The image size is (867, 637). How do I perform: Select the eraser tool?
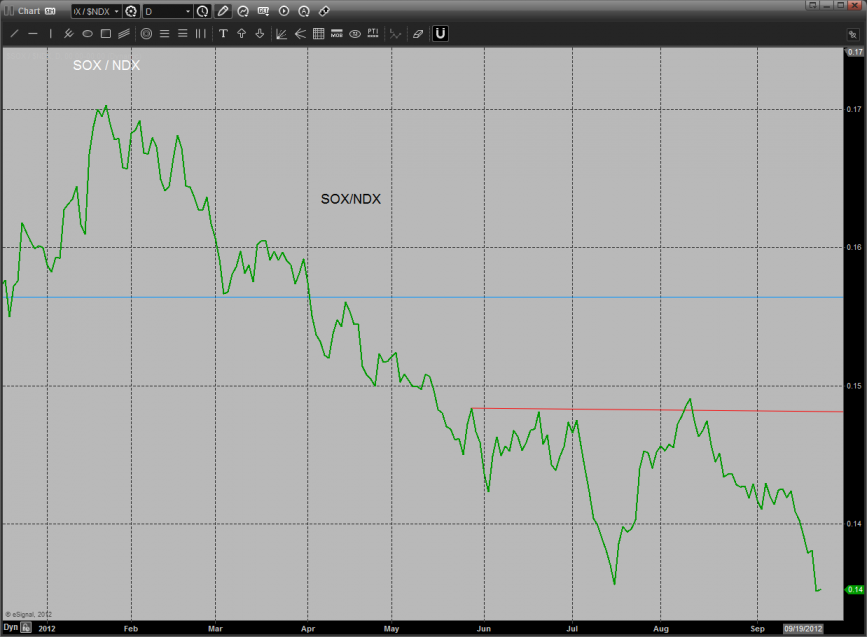(418, 33)
